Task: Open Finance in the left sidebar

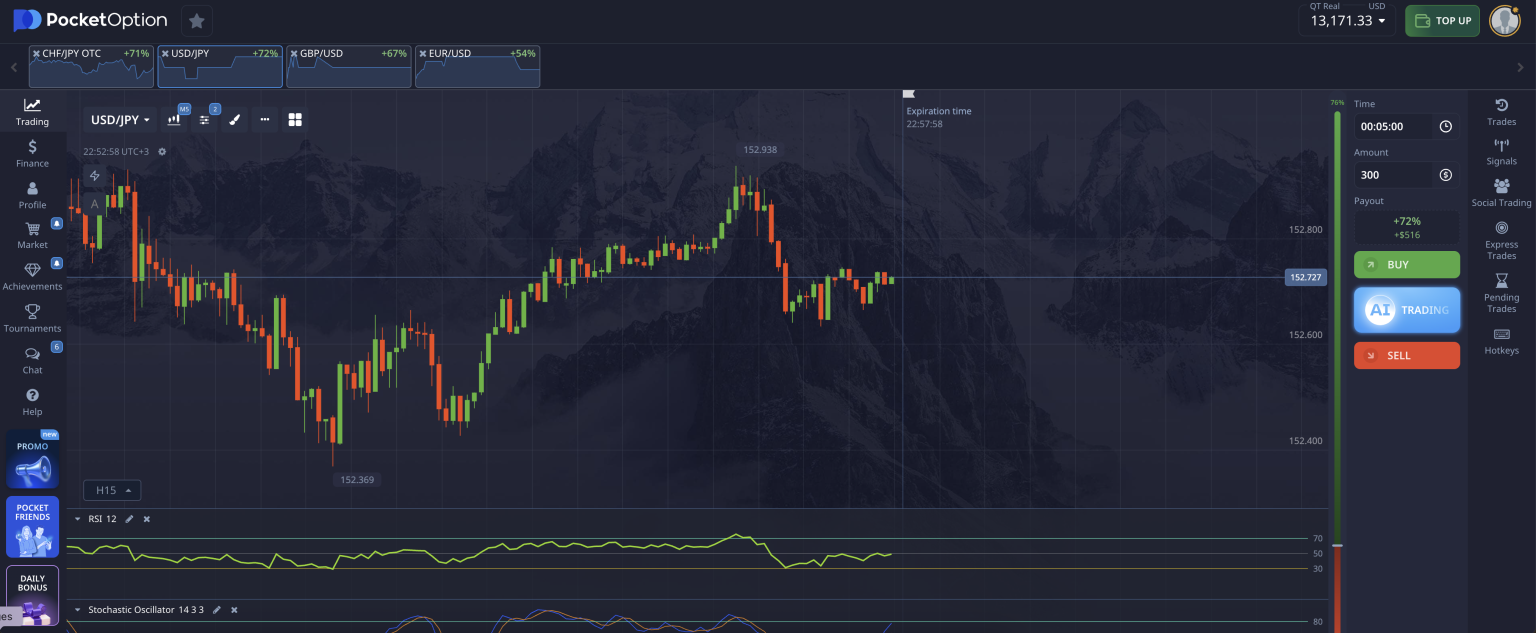Action: pos(32,153)
